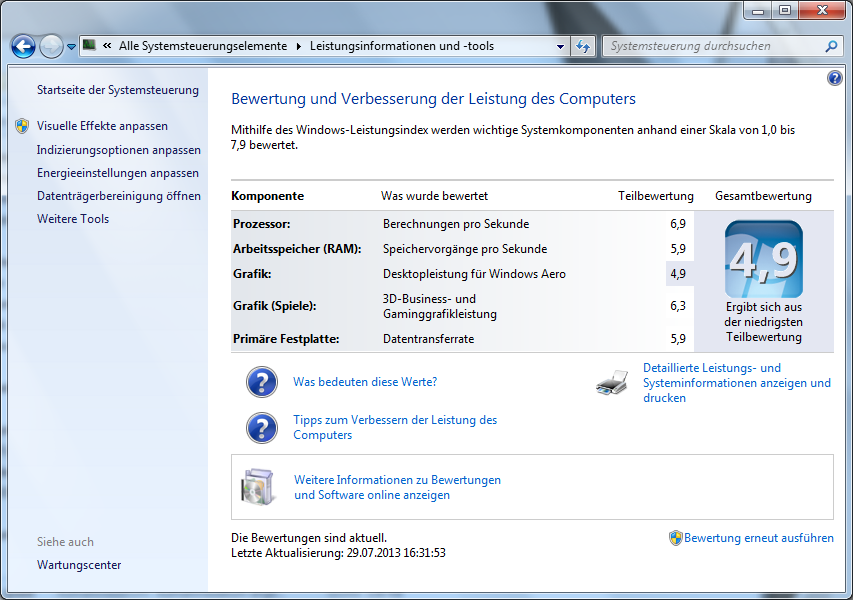
Task: Open the address bar history dropdown
Action: tap(560, 46)
